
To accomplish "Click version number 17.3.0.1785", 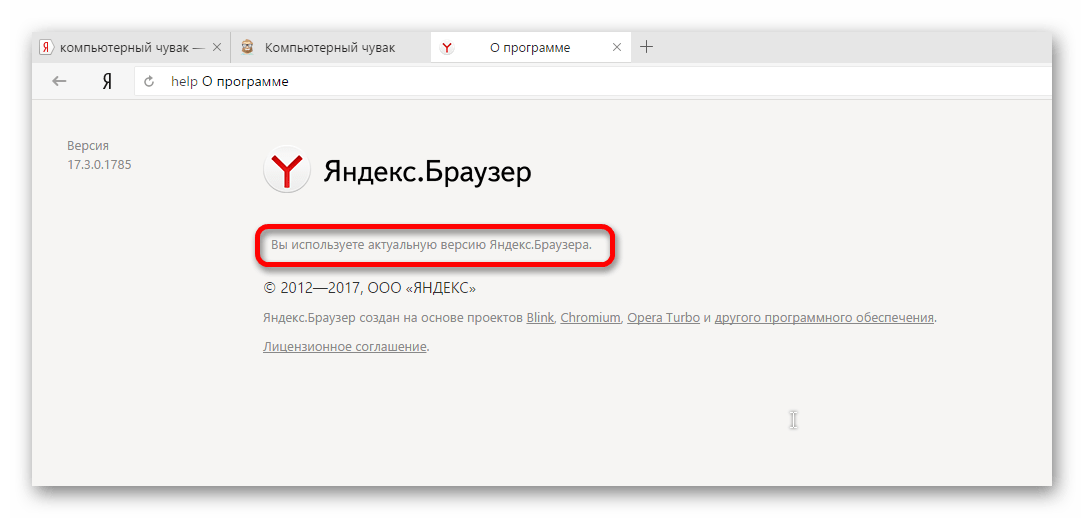I will click(99, 165).
